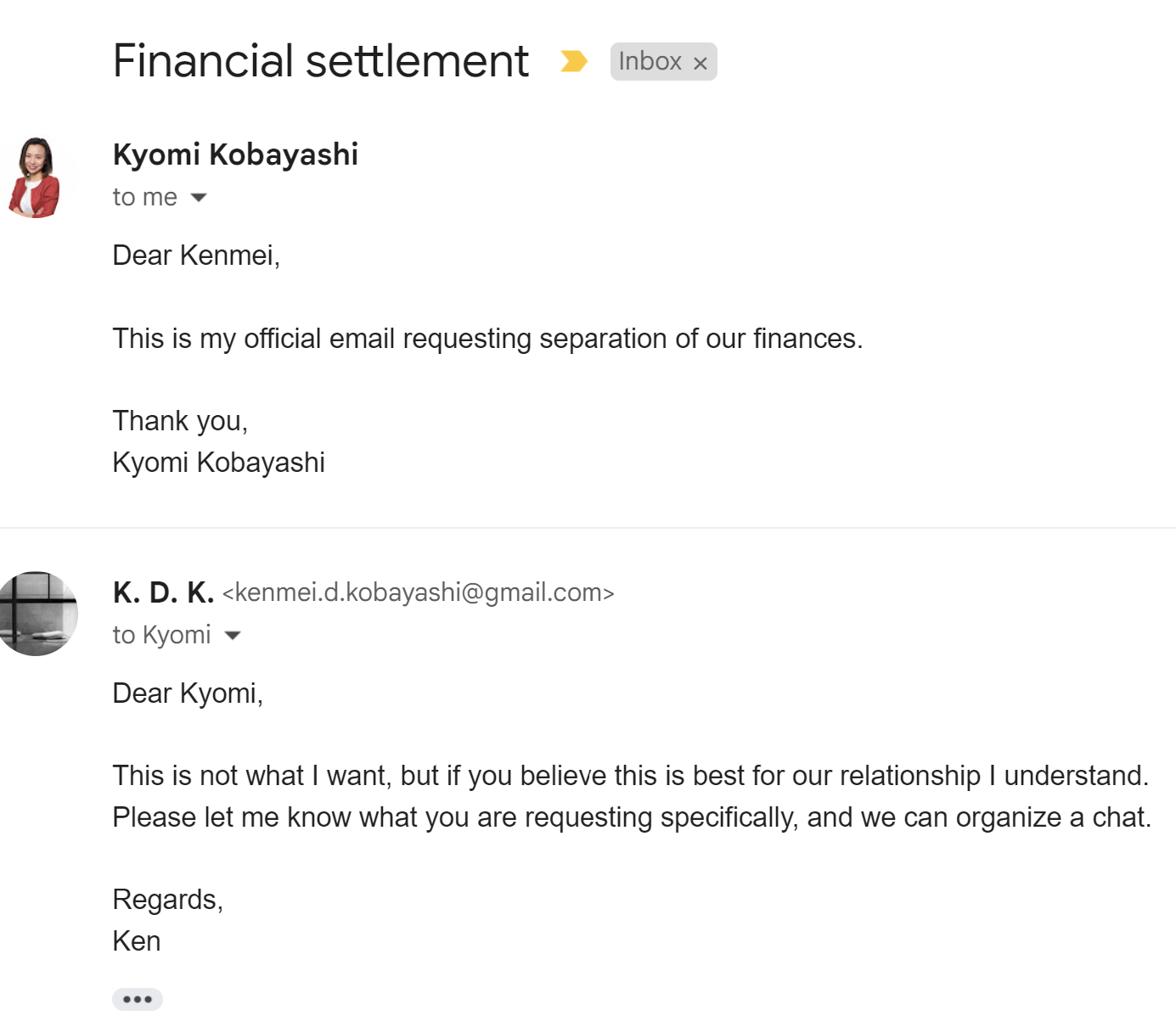Remove the Inbox label with the x
The height and width of the screenshot is (1027, 1176).
pos(701,63)
